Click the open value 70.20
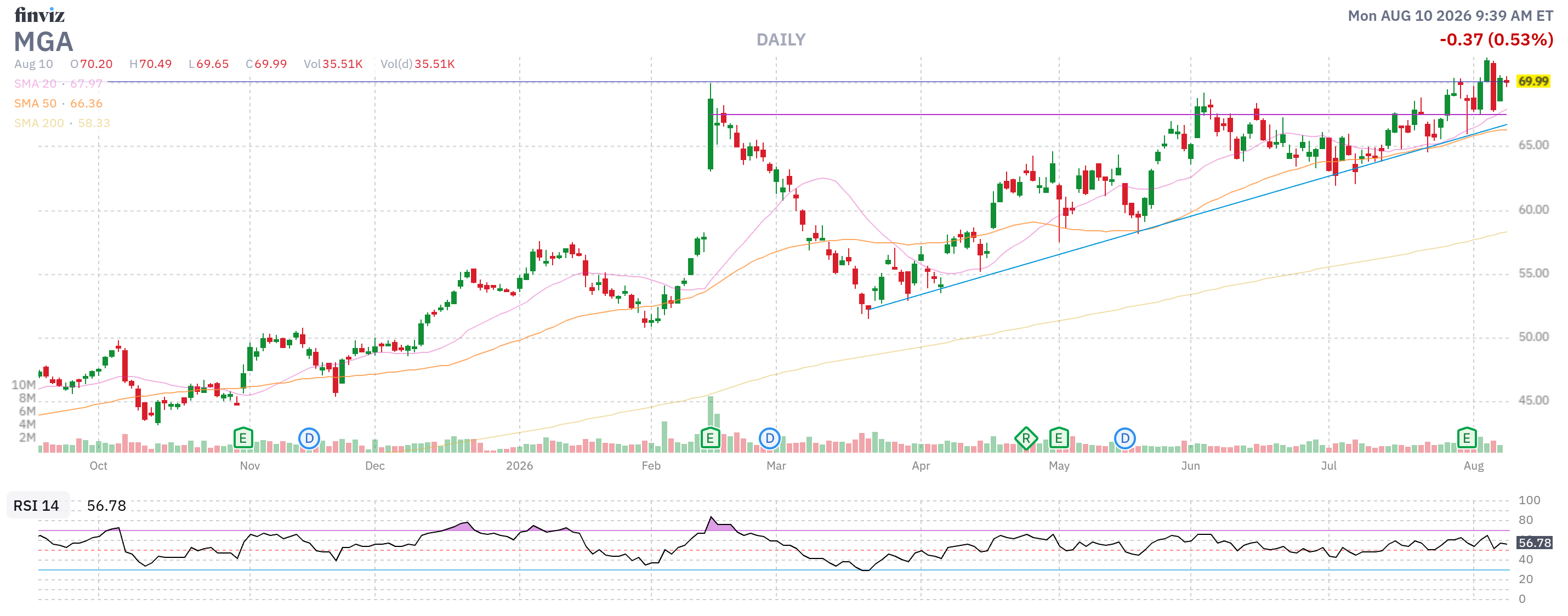Image resolution: width=1568 pixels, height=616 pixels. click(96, 64)
